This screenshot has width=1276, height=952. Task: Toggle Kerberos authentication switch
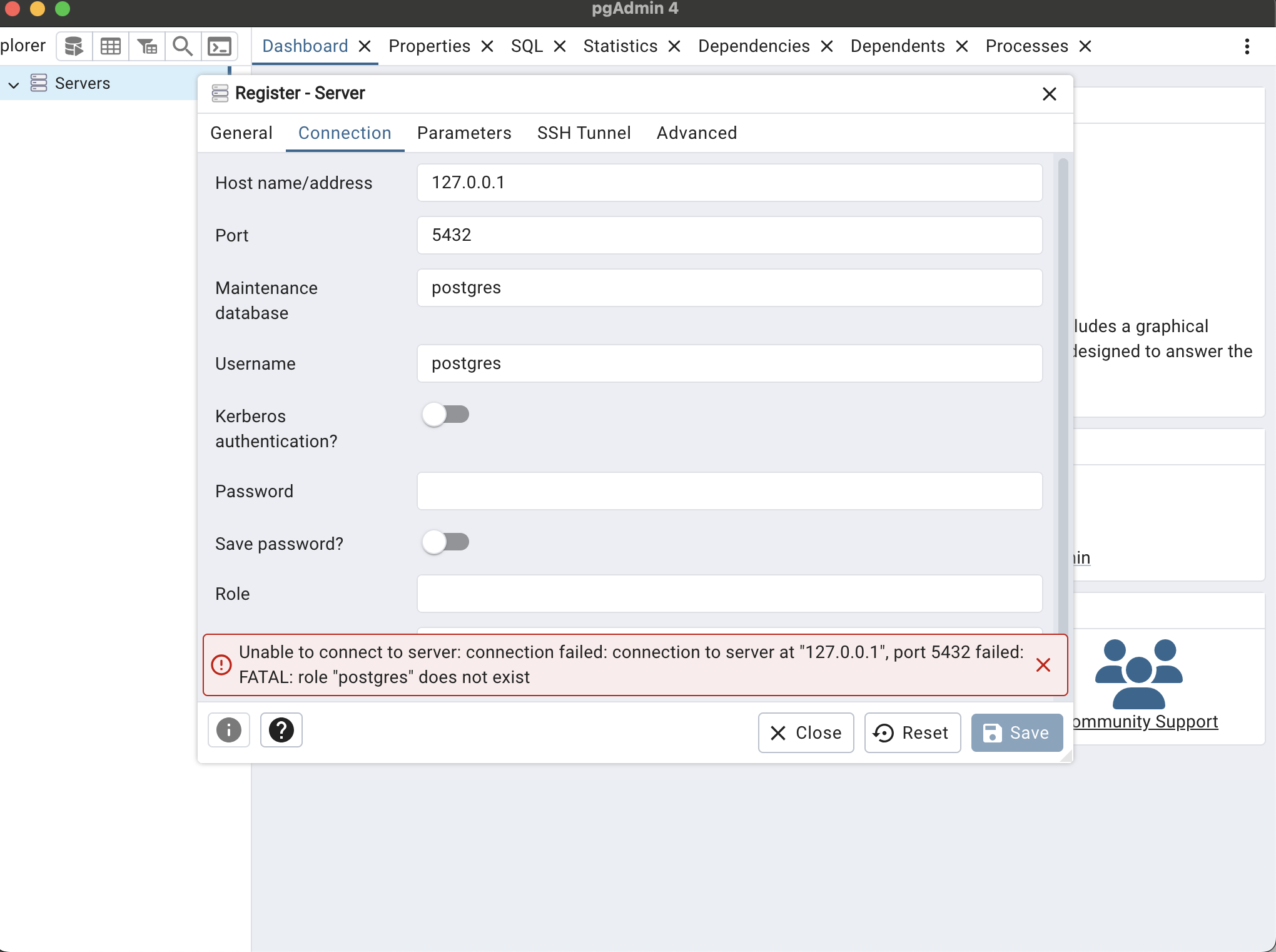[445, 415]
